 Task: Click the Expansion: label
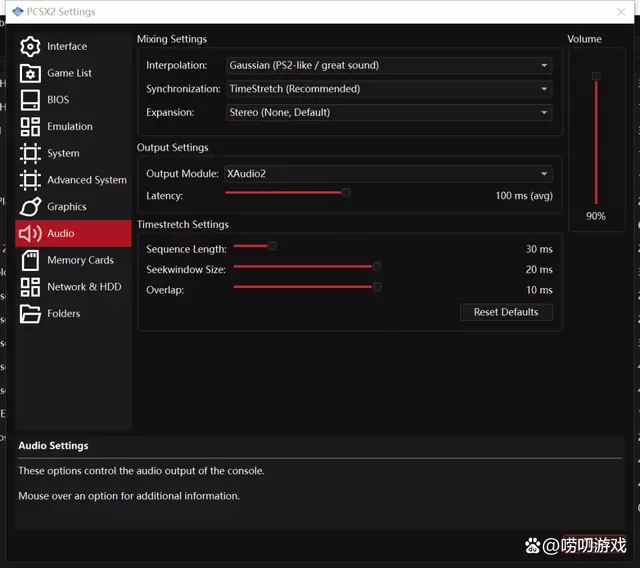(x=170, y=113)
